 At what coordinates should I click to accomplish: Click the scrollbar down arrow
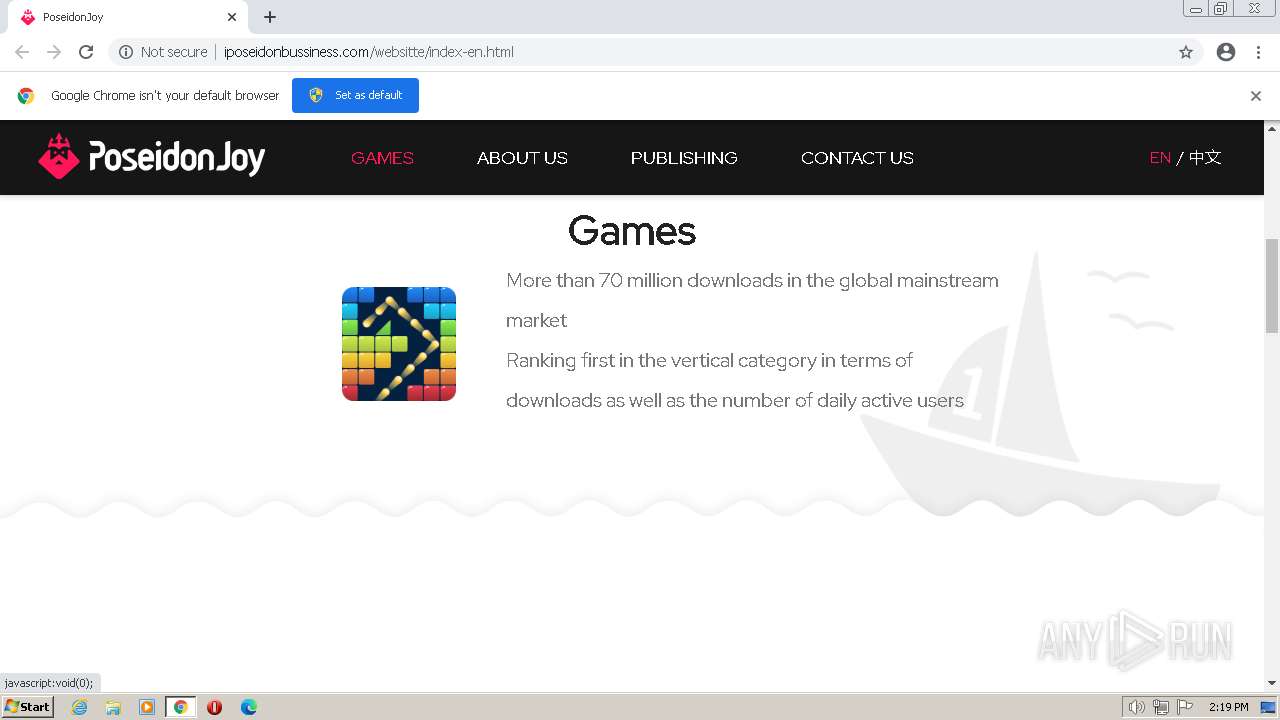point(1272,683)
